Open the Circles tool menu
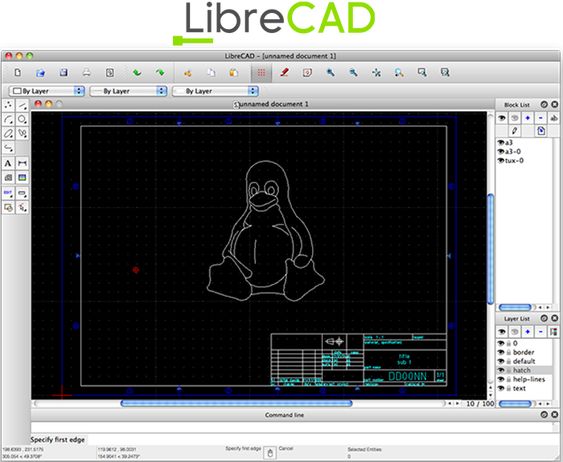 [22, 119]
